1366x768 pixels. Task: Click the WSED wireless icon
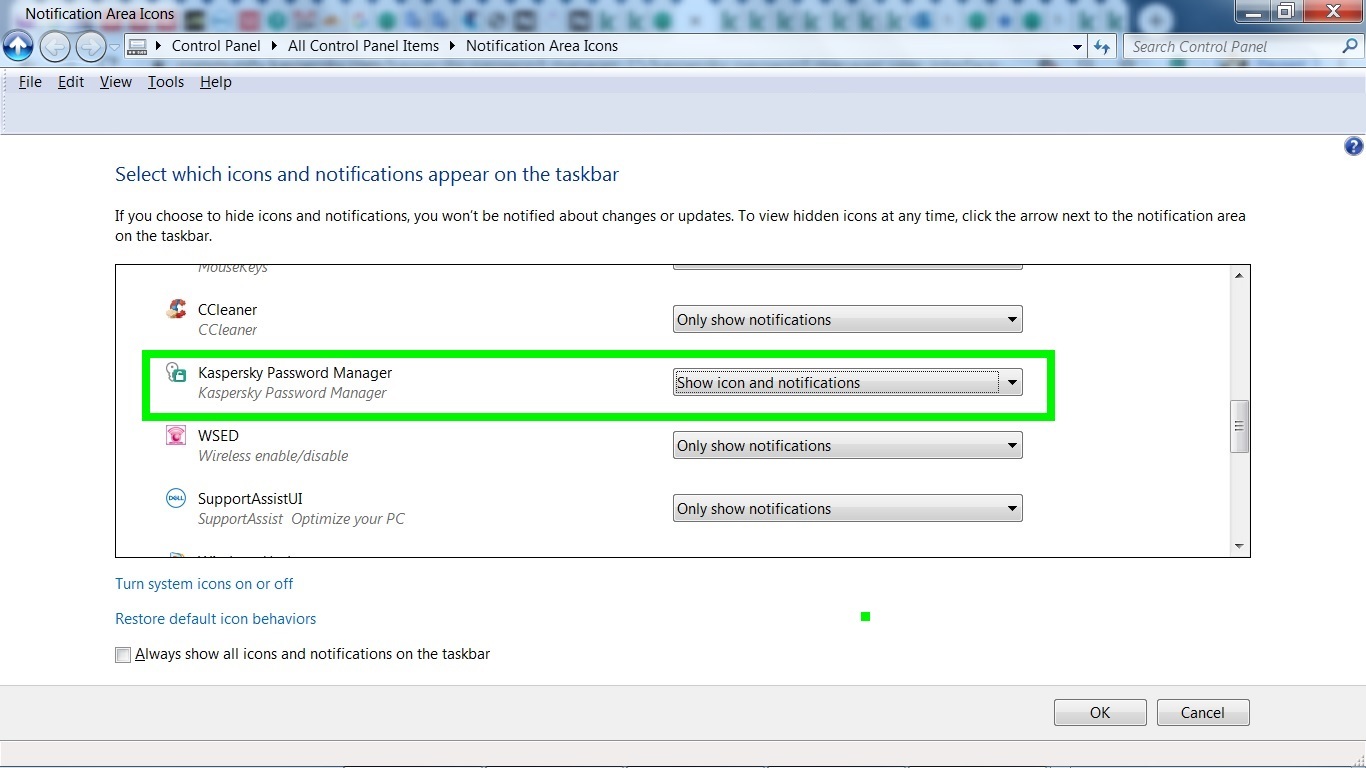point(176,436)
